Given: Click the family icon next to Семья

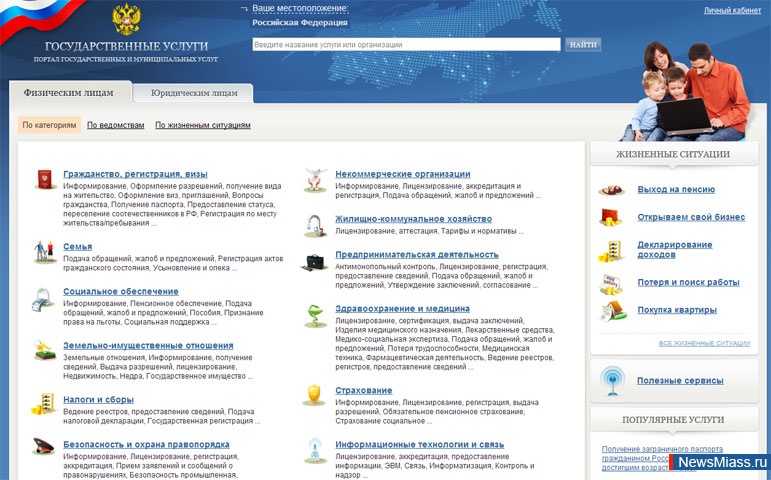Looking at the screenshot, I should (x=44, y=251).
